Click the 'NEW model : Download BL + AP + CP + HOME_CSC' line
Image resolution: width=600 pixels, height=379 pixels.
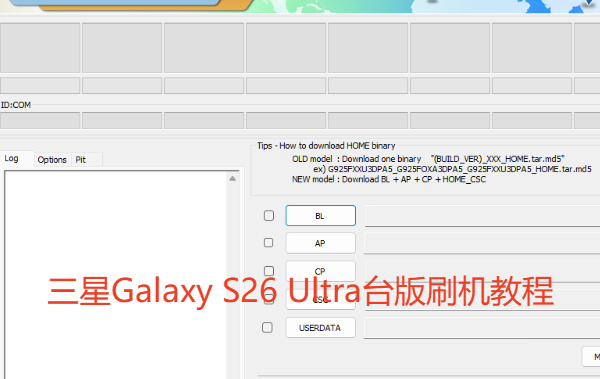pyautogui.click(x=389, y=179)
